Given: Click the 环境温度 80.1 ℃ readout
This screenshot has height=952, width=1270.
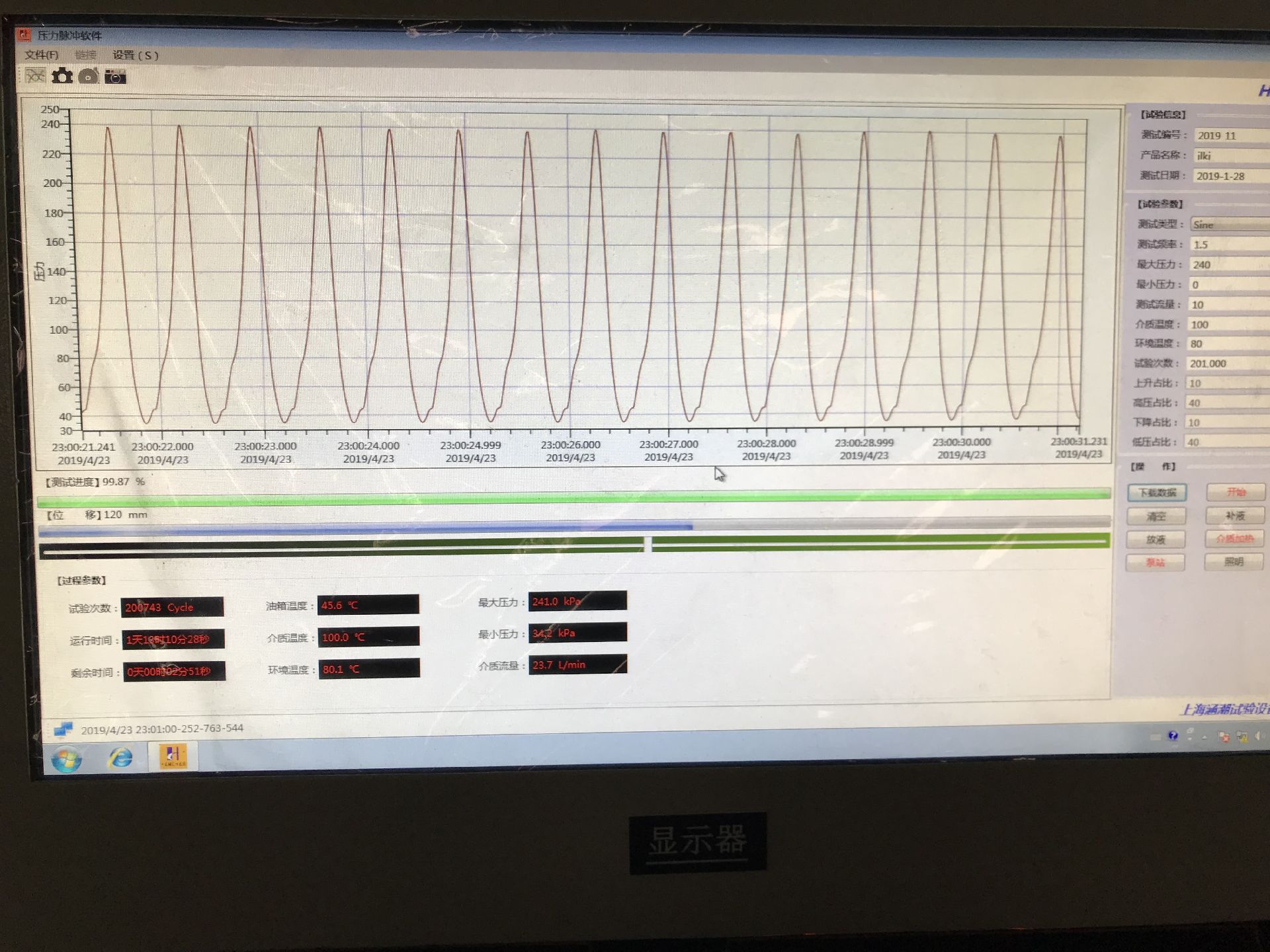Looking at the screenshot, I should [369, 668].
